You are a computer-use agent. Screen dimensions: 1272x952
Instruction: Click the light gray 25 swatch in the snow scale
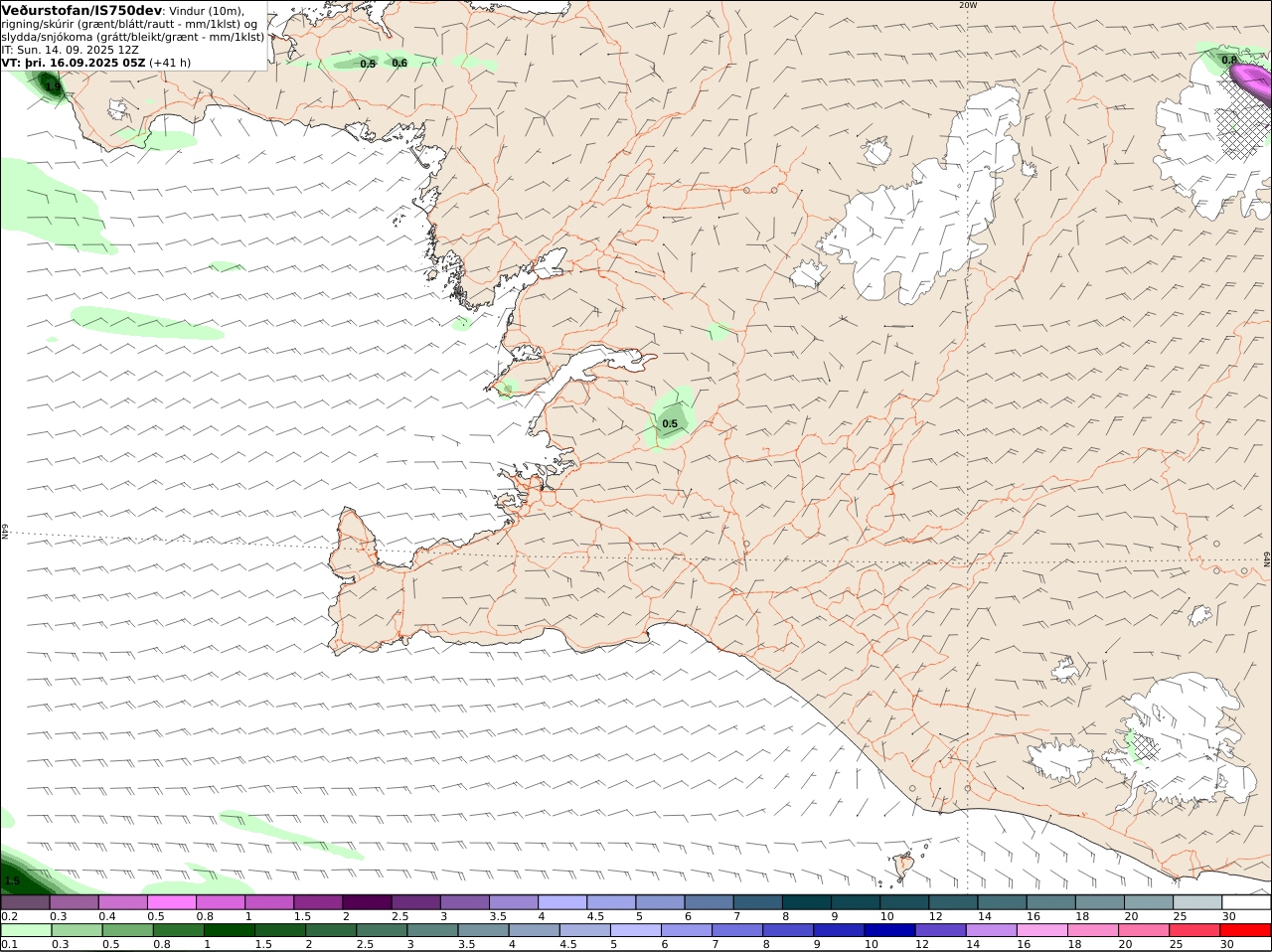click(x=1197, y=901)
